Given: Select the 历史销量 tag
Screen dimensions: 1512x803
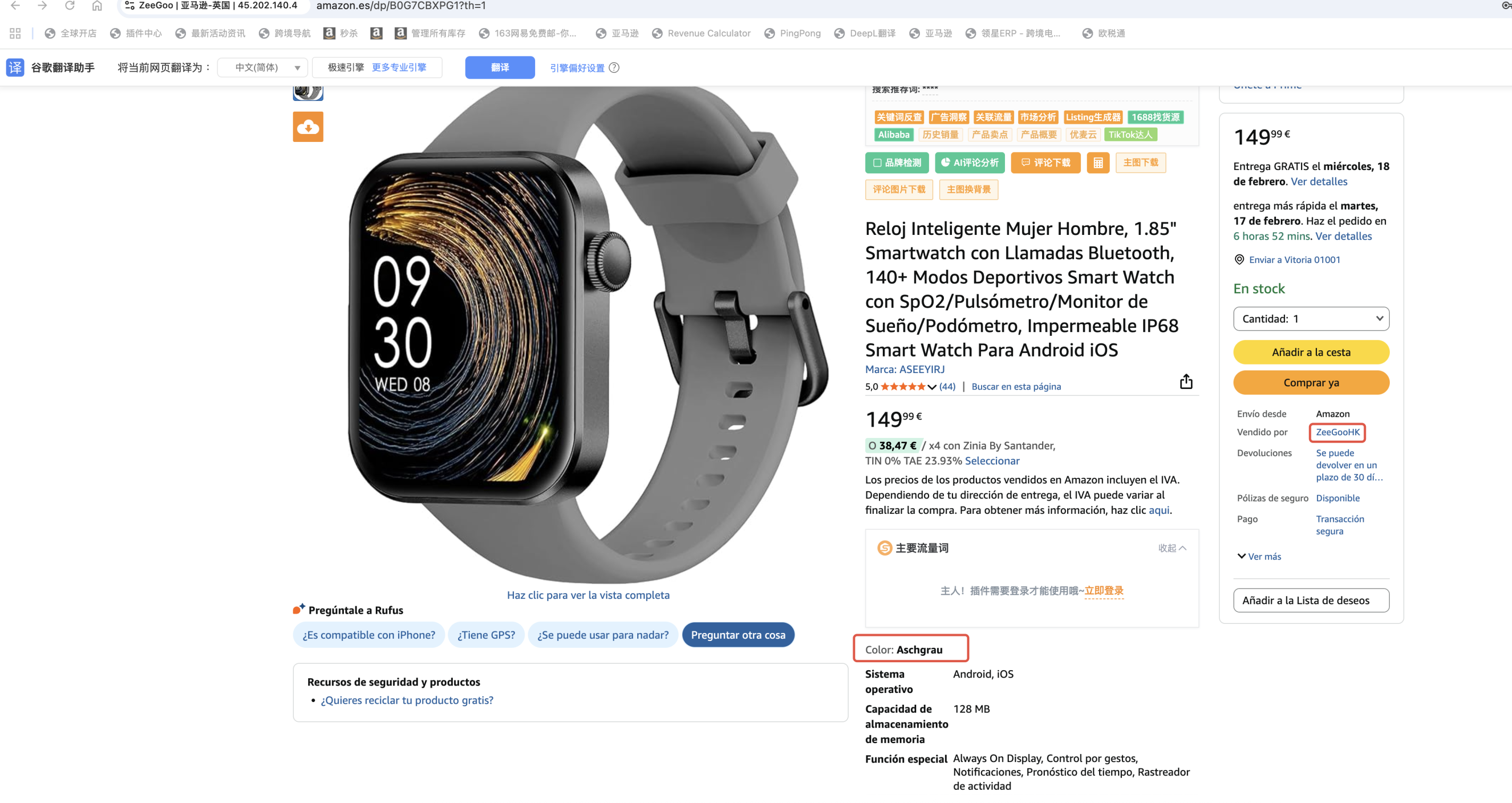Looking at the screenshot, I should [x=940, y=134].
